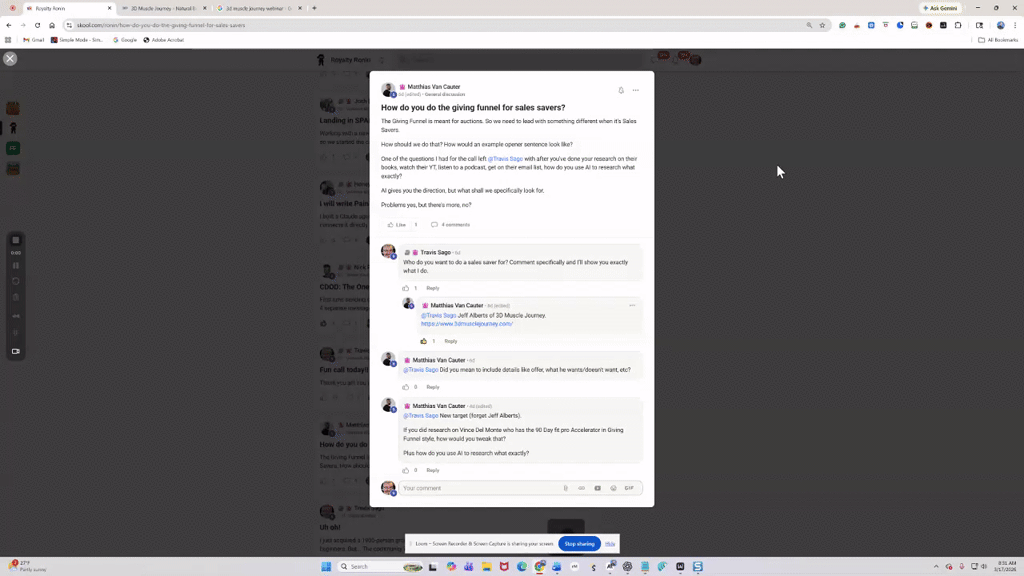
Task: Click the Your comment input field
Action: (x=480, y=488)
